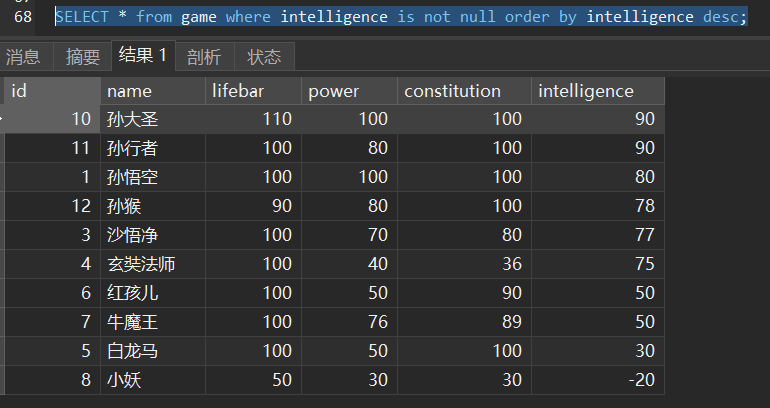Click intelligence value 80 of 孙悟空

tap(598, 177)
